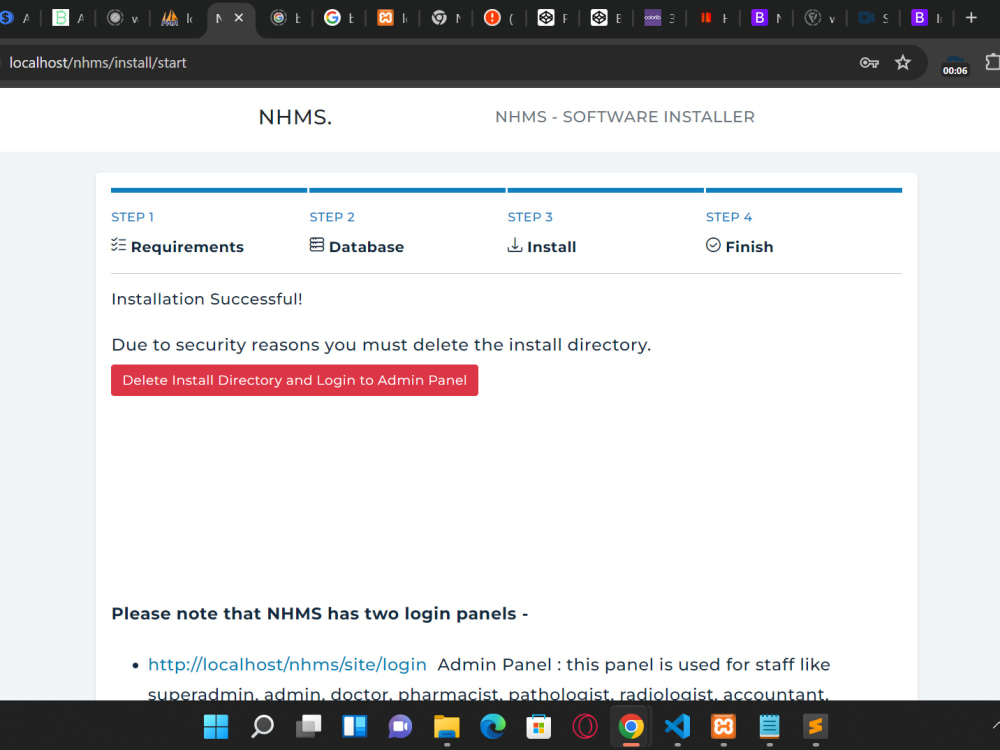
Task: Click the NHMS. logo
Action: click(x=295, y=117)
